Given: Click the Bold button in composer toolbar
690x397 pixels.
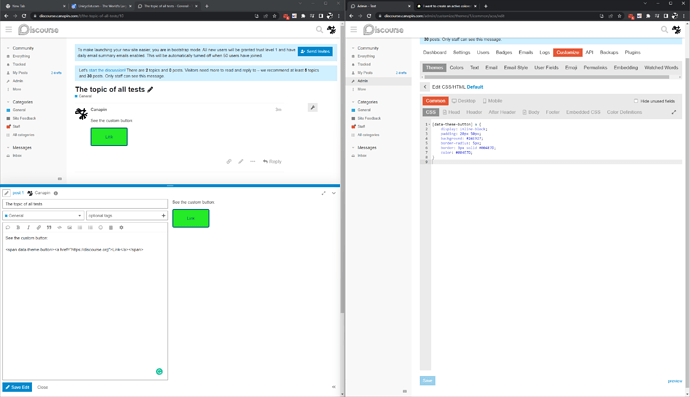Looking at the screenshot, I should tap(18, 228).
